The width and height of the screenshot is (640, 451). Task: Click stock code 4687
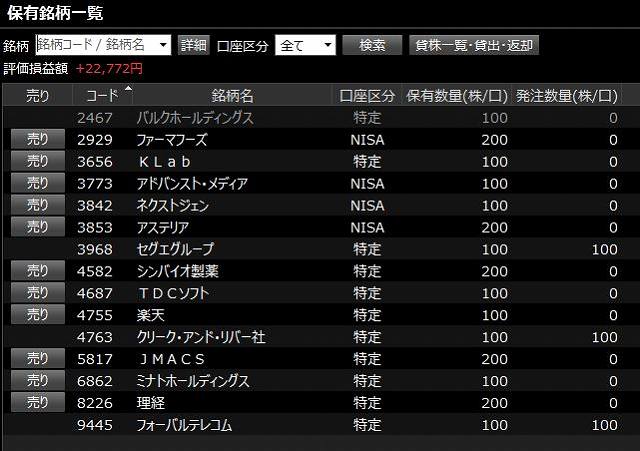[95, 293]
